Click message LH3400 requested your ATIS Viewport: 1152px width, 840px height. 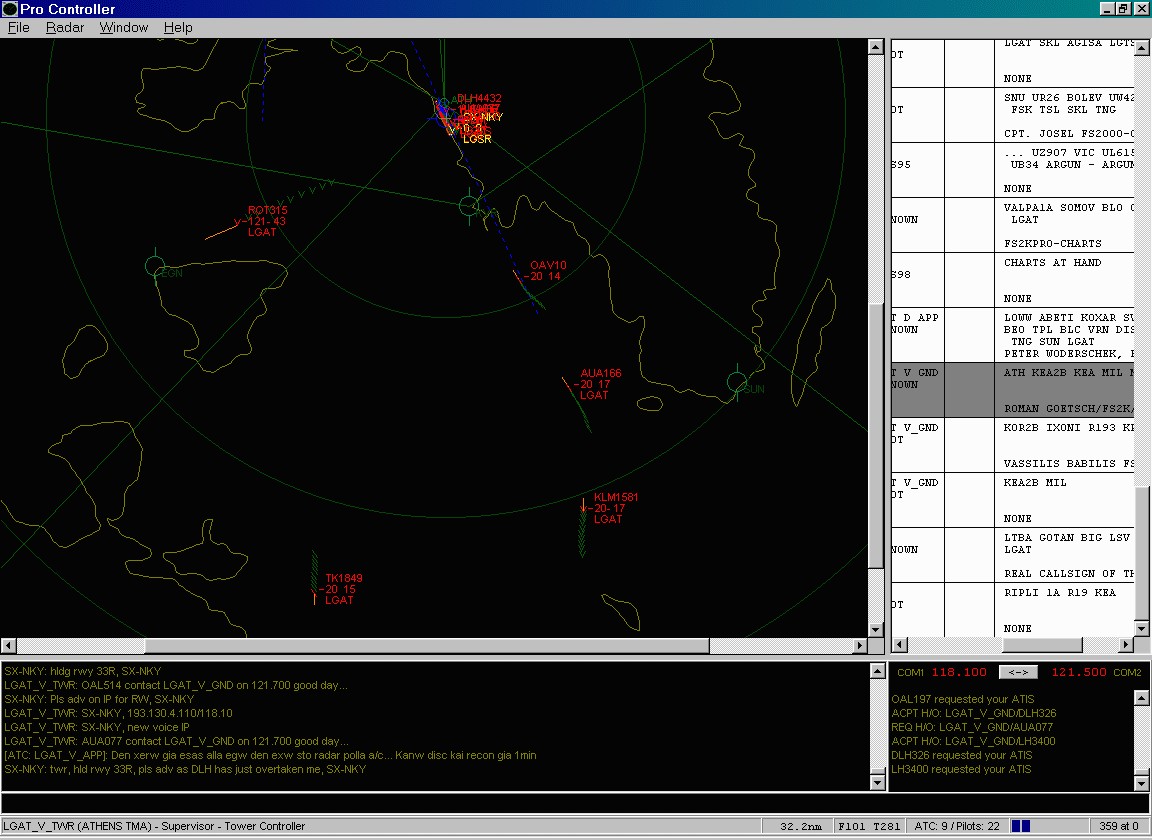coord(961,769)
